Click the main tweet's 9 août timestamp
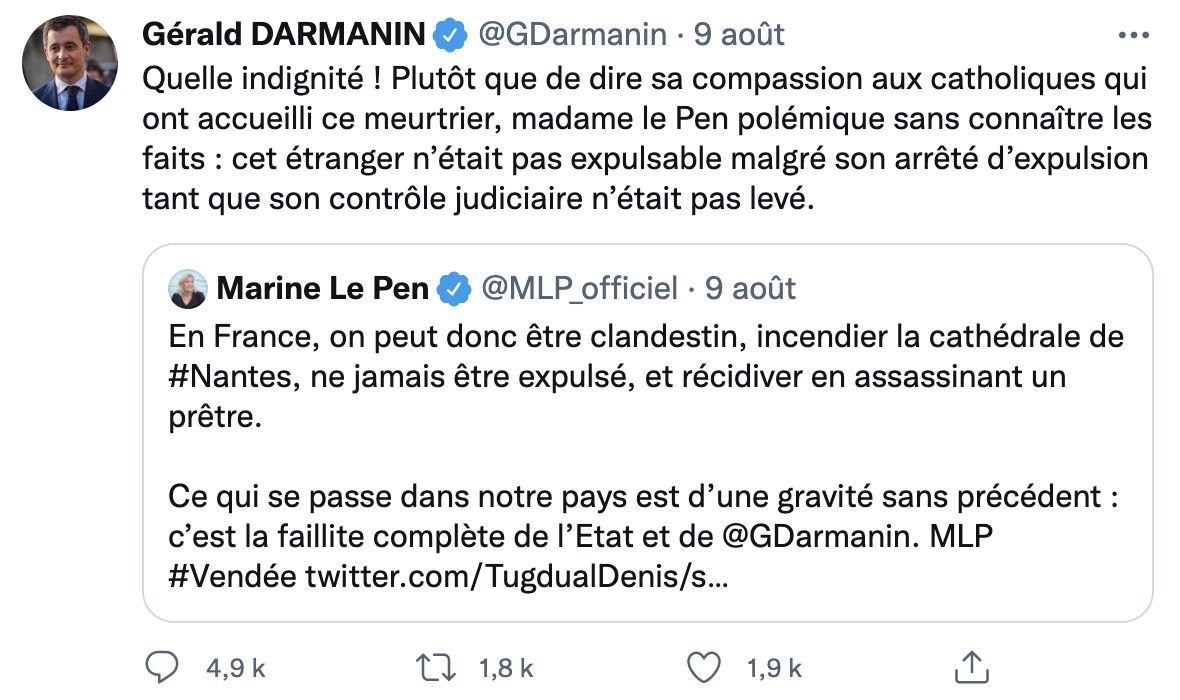1180x700 pixels. 740,35
